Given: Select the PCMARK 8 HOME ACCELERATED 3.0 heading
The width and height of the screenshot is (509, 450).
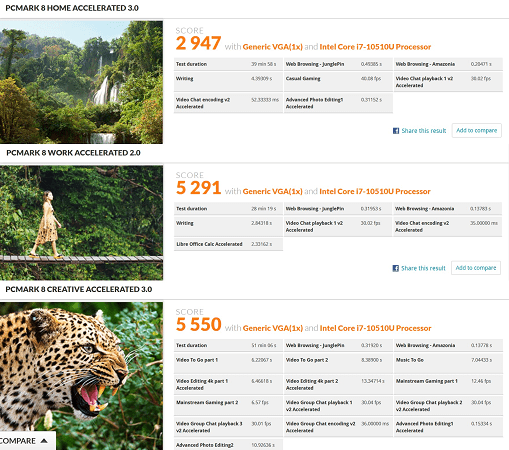Looking at the screenshot, I should tap(72, 8).
